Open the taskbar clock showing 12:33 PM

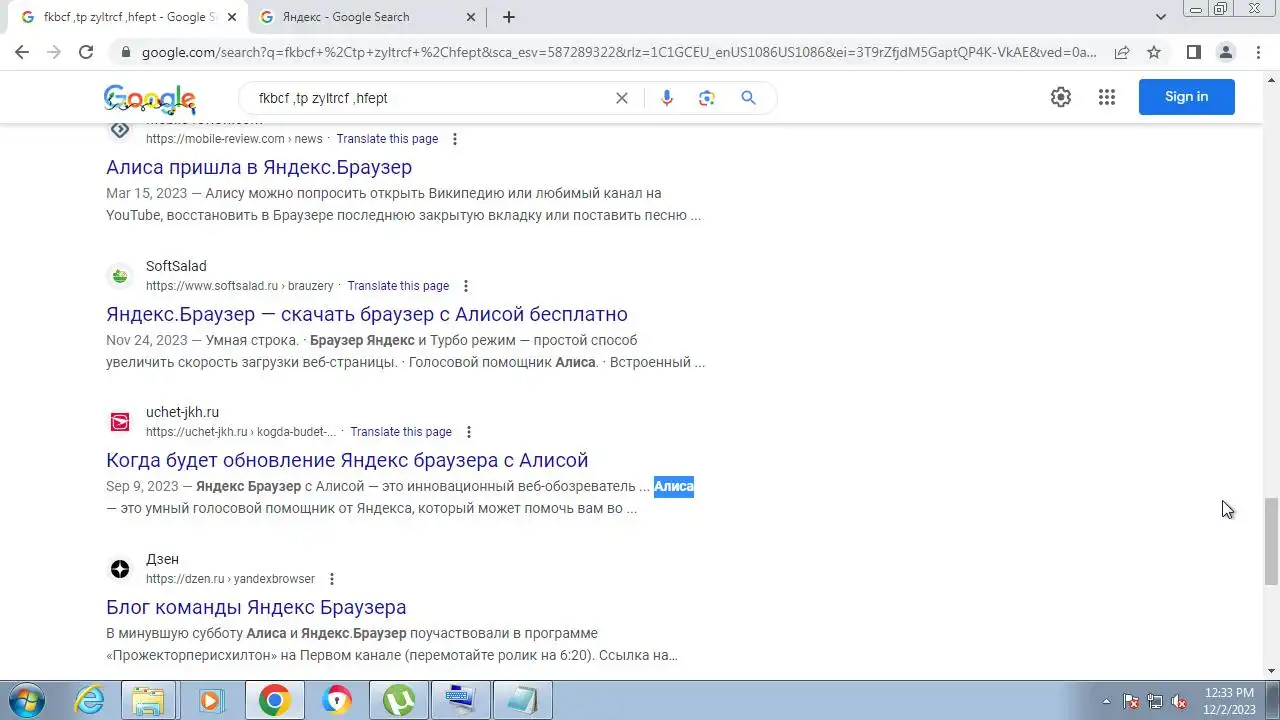(1229, 700)
